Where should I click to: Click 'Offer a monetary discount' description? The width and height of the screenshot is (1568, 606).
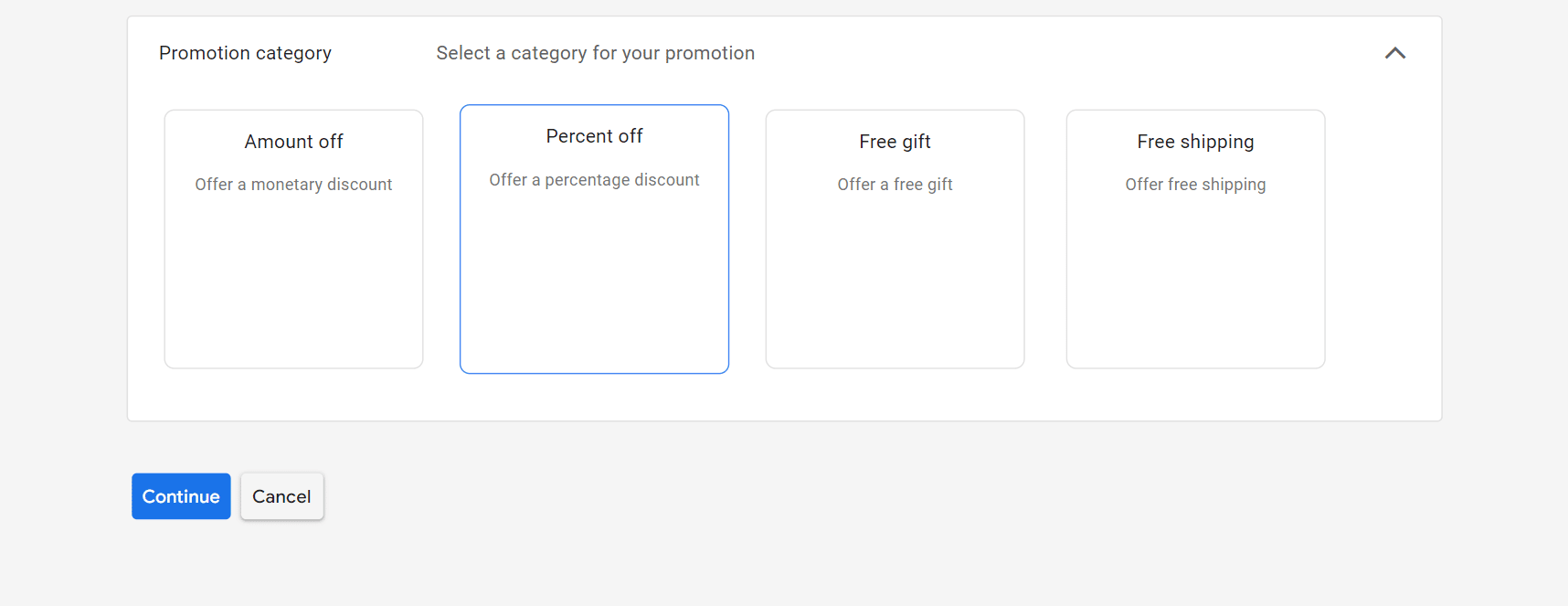pos(293,185)
